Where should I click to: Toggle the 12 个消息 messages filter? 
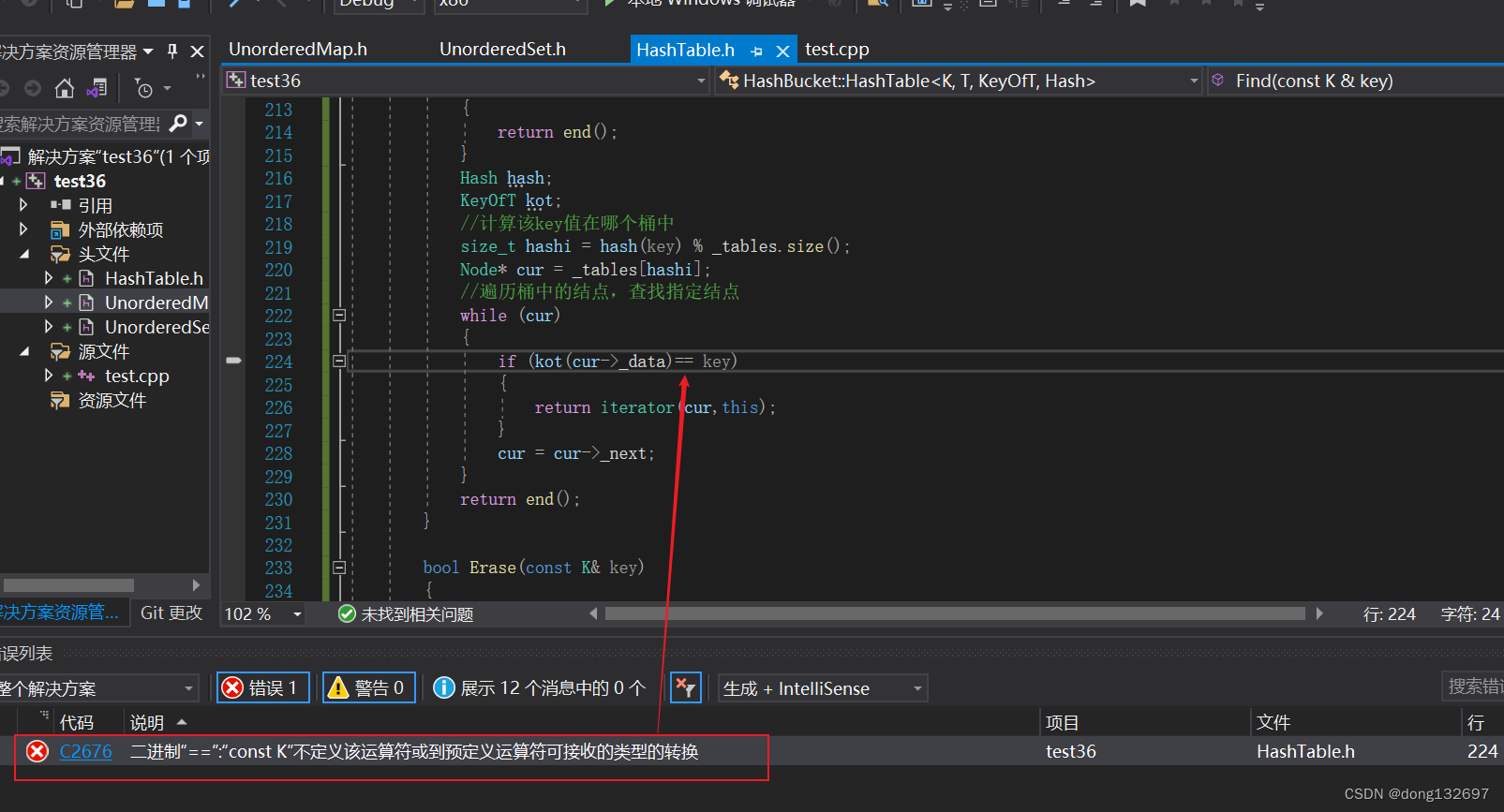click(540, 688)
